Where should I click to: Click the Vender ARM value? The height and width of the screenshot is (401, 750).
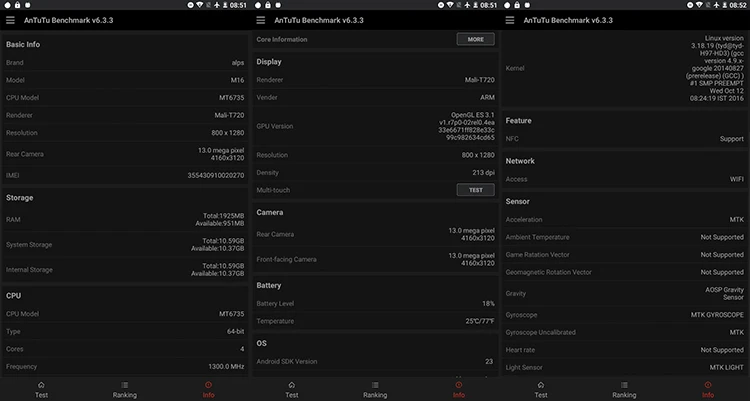(487, 97)
